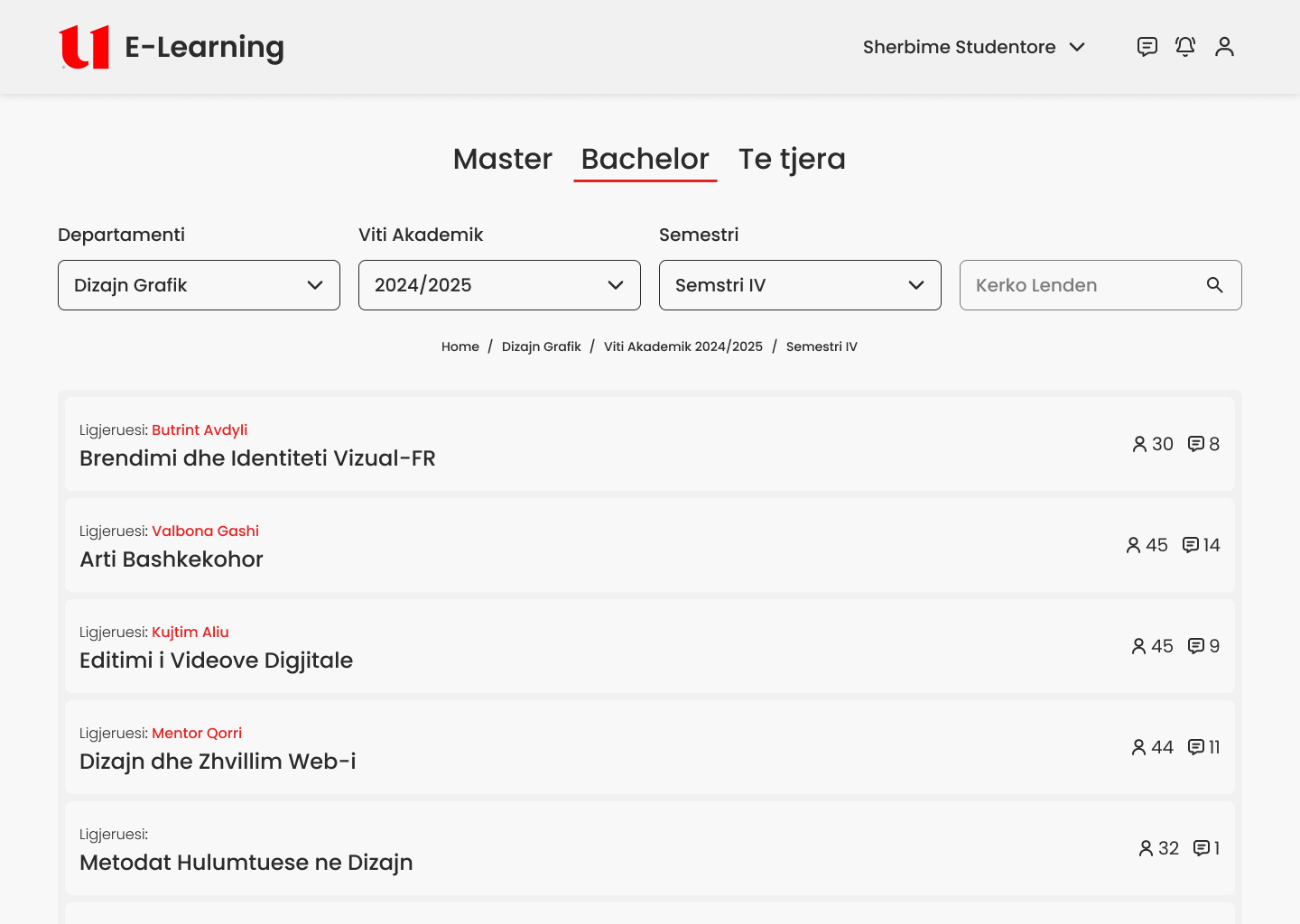Click comments icon for Editimi i Videove Digjitale
The height and width of the screenshot is (924, 1300).
coord(1196,646)
